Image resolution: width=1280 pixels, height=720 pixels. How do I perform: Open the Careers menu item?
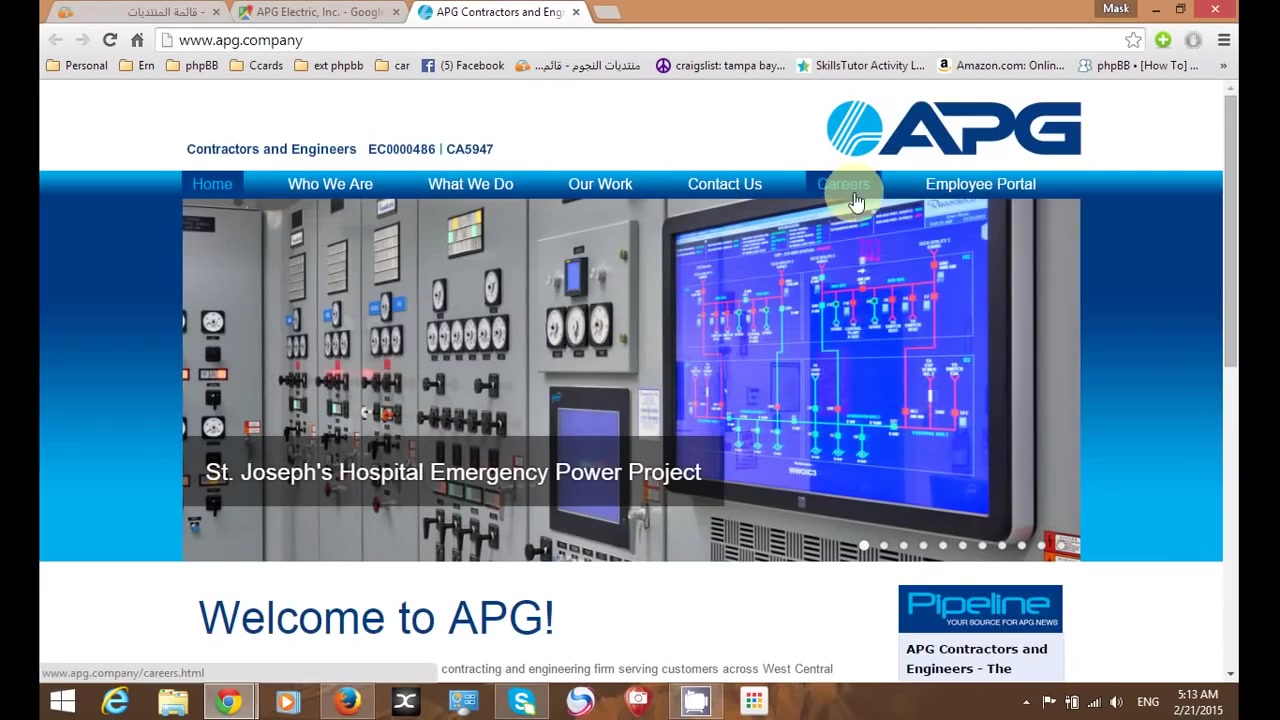pos(844,184)
